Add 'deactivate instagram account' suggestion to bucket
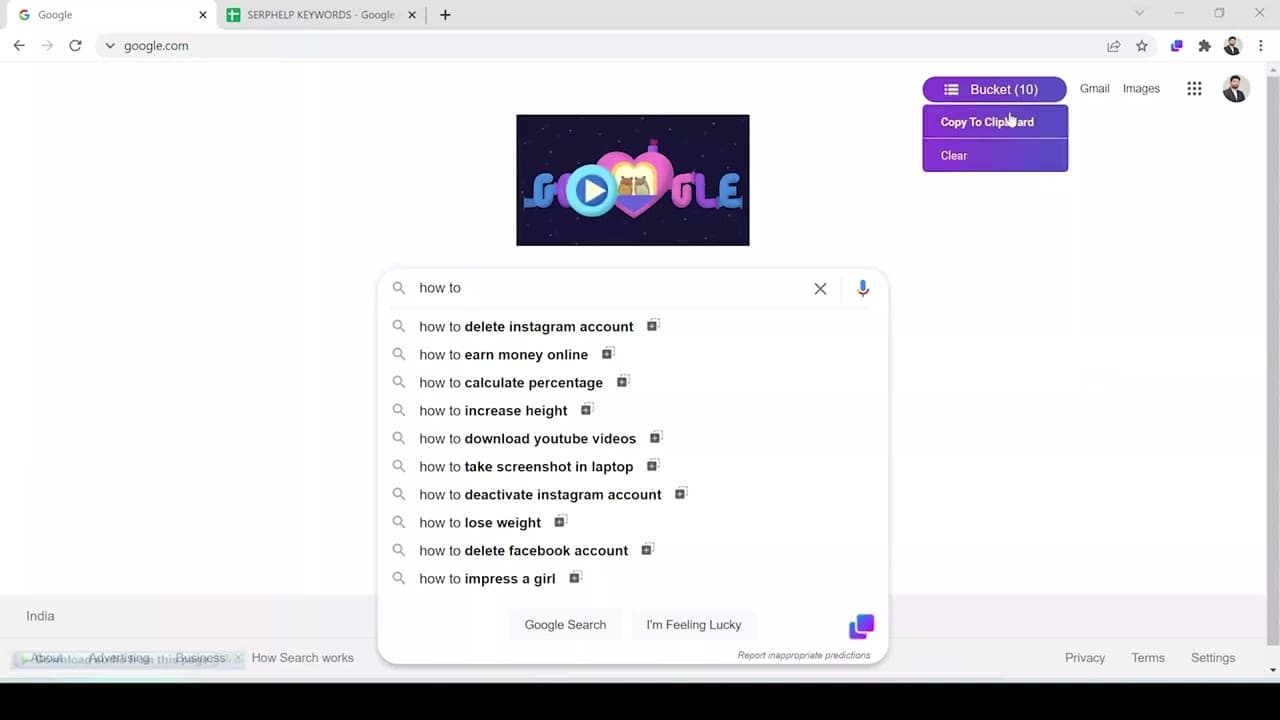 681,494
